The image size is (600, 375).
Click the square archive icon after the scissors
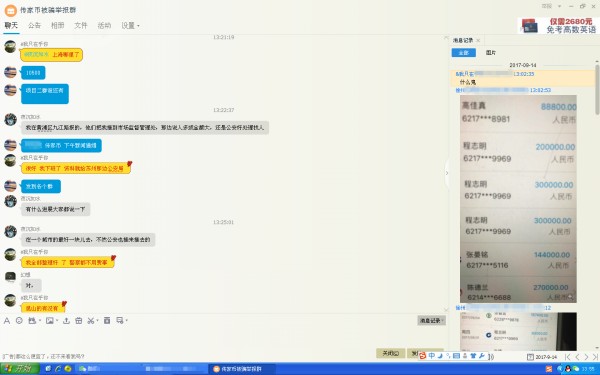107,321
